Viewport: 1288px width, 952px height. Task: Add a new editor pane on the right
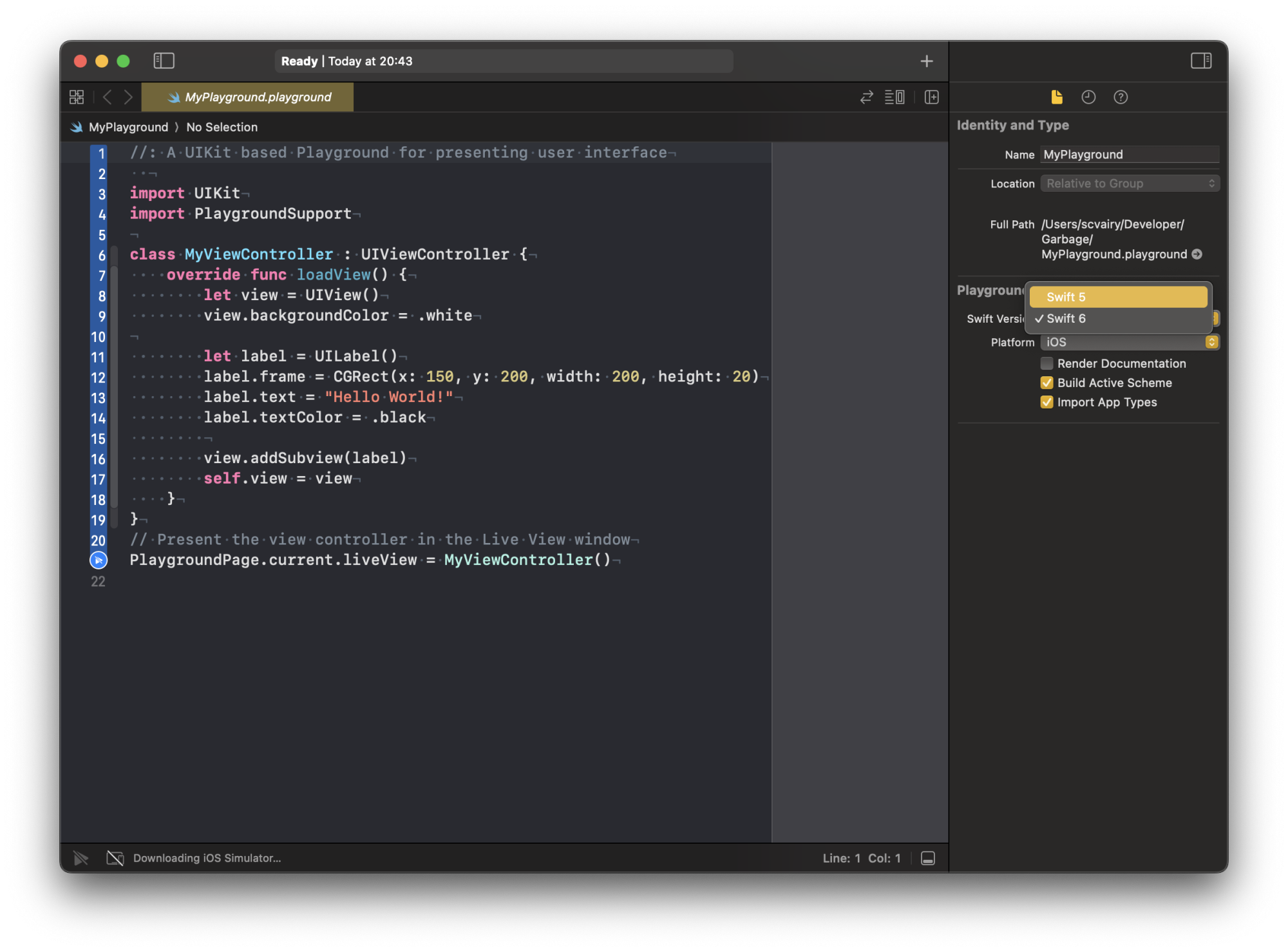[931, 97]
